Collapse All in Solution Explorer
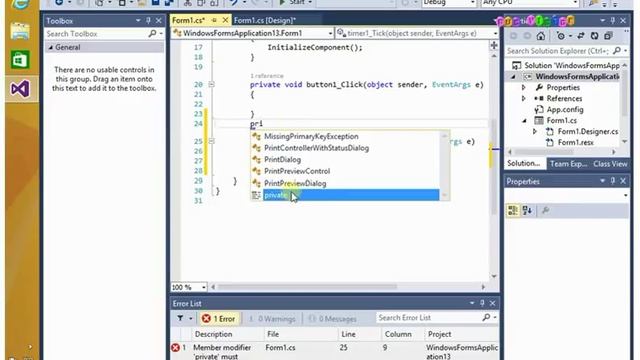640x360 pixels. click(608, 36)
